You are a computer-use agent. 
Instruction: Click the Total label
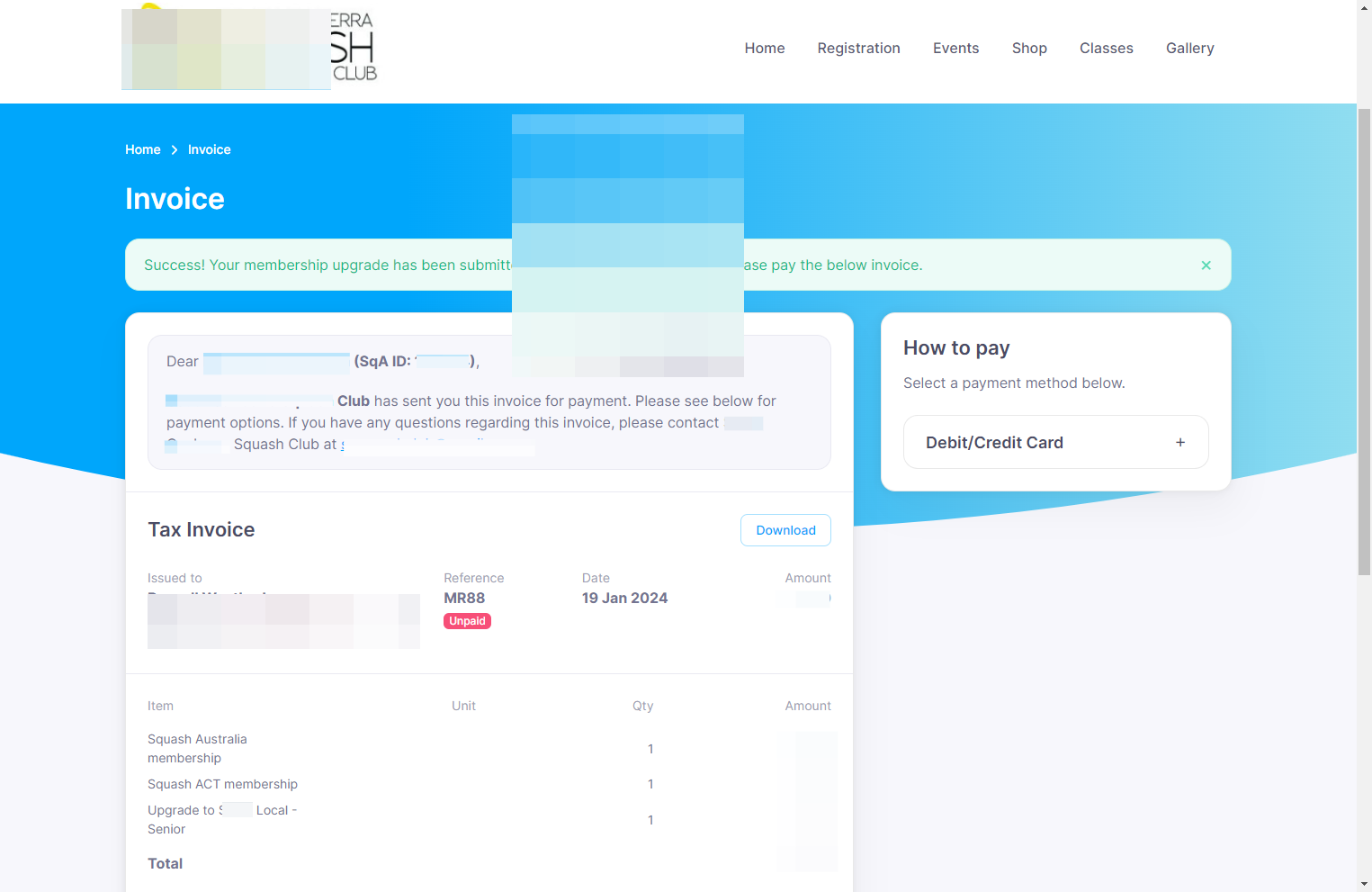click(165, 863)
